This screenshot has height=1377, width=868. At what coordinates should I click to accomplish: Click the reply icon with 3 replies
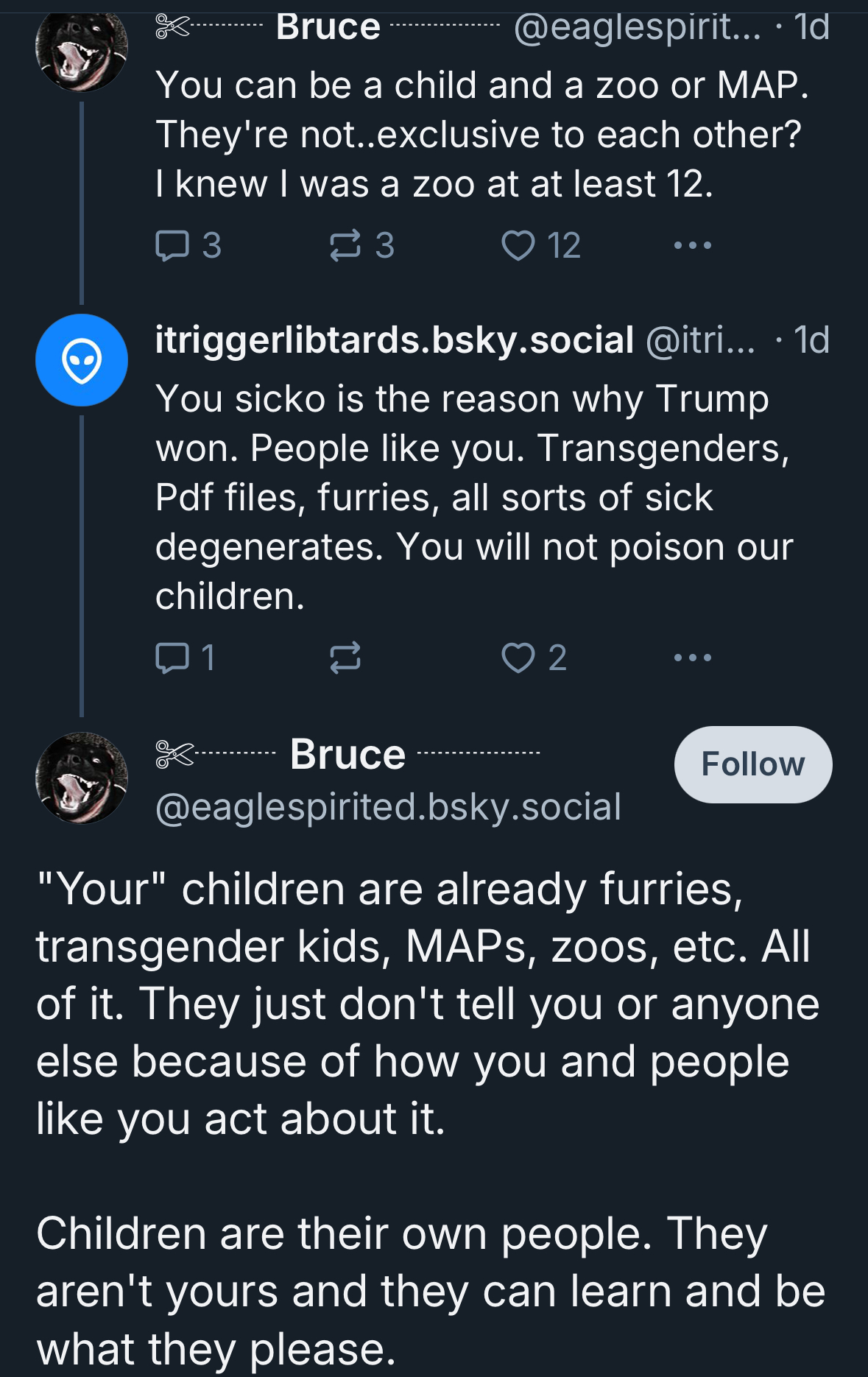pos(172,246)
